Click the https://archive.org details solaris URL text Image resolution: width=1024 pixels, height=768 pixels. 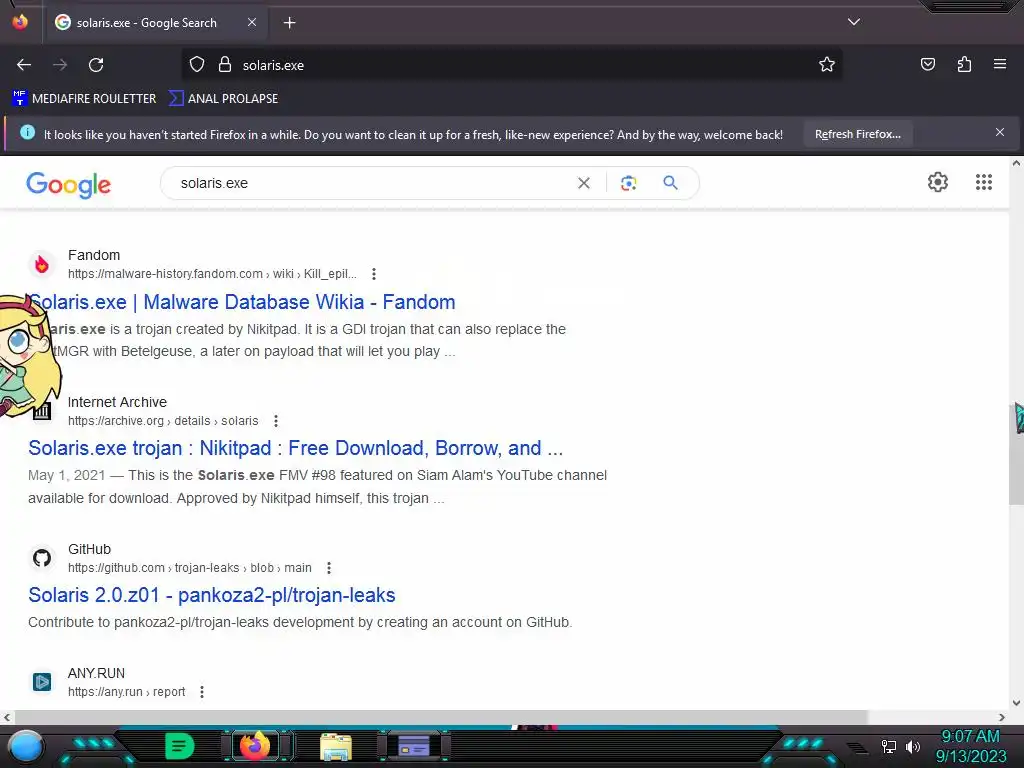(163, 421)
